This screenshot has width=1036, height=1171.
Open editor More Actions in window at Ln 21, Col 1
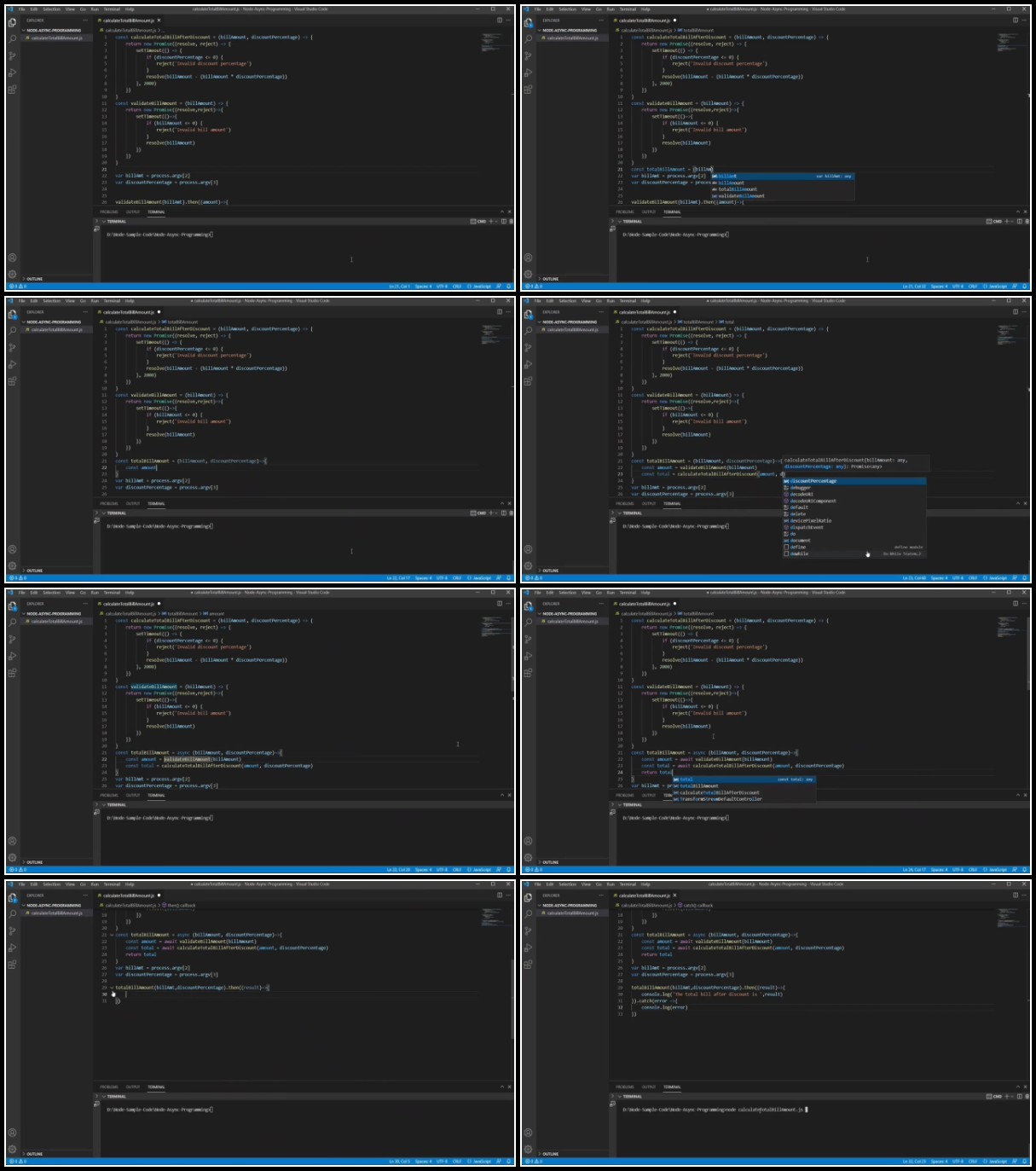tap(507, 20)
